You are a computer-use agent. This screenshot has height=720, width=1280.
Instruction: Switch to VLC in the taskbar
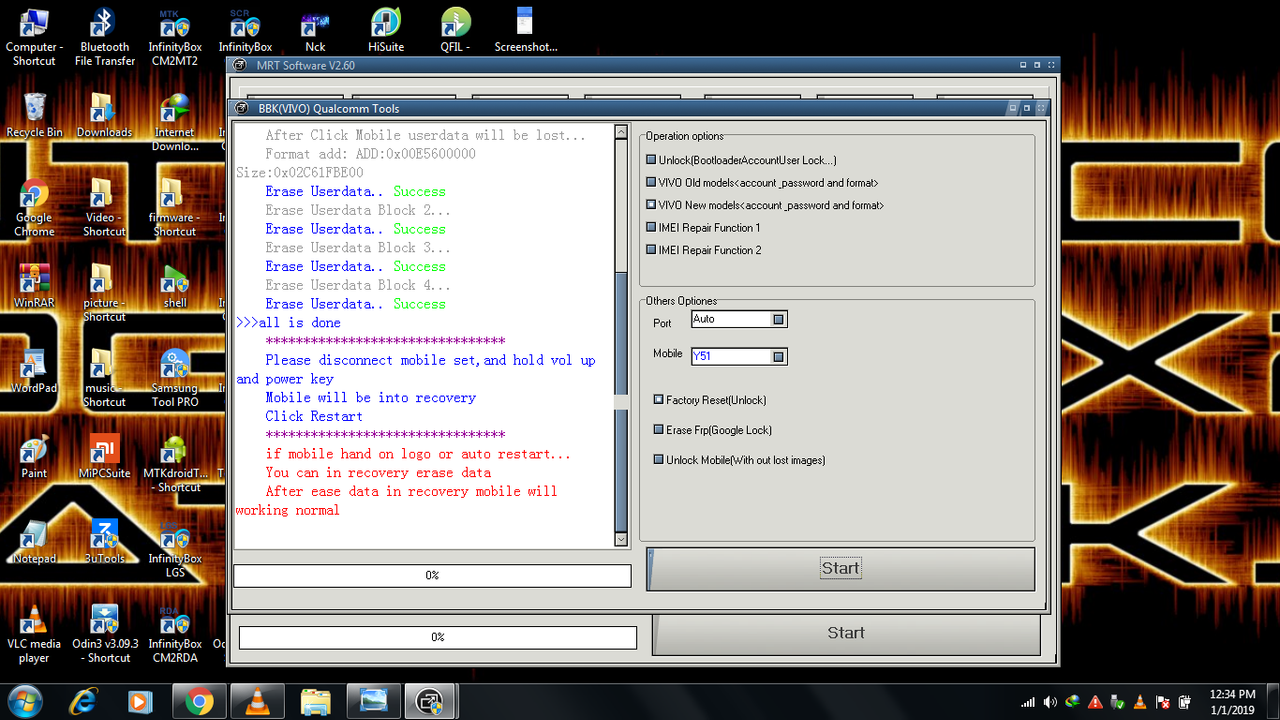point(257,702)
